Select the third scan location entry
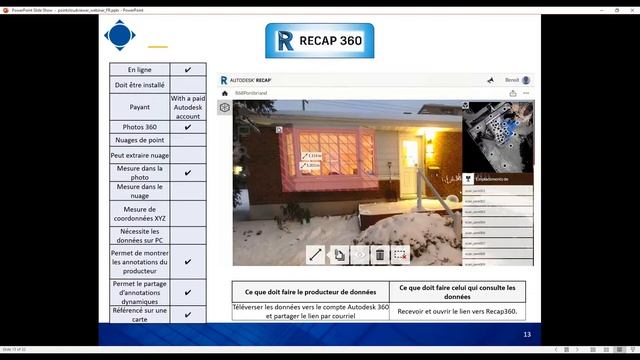The width and height of the screenshot is (640, 360). 498,212
